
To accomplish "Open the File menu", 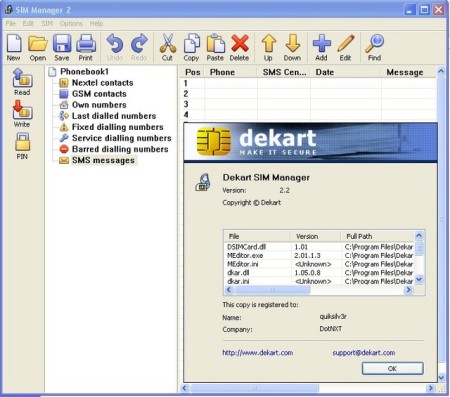I will tap(11, 23).
